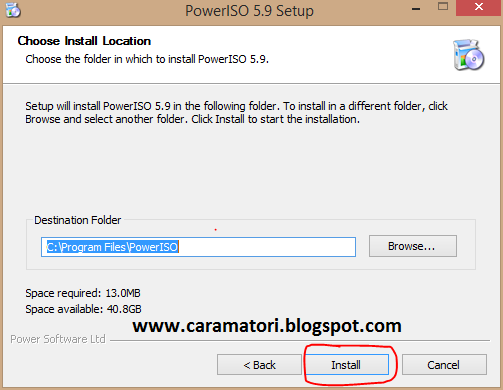The height and width of the screenshot is (390, 503).
Task: Close the setup window with the X button
Action: point(479,8)
